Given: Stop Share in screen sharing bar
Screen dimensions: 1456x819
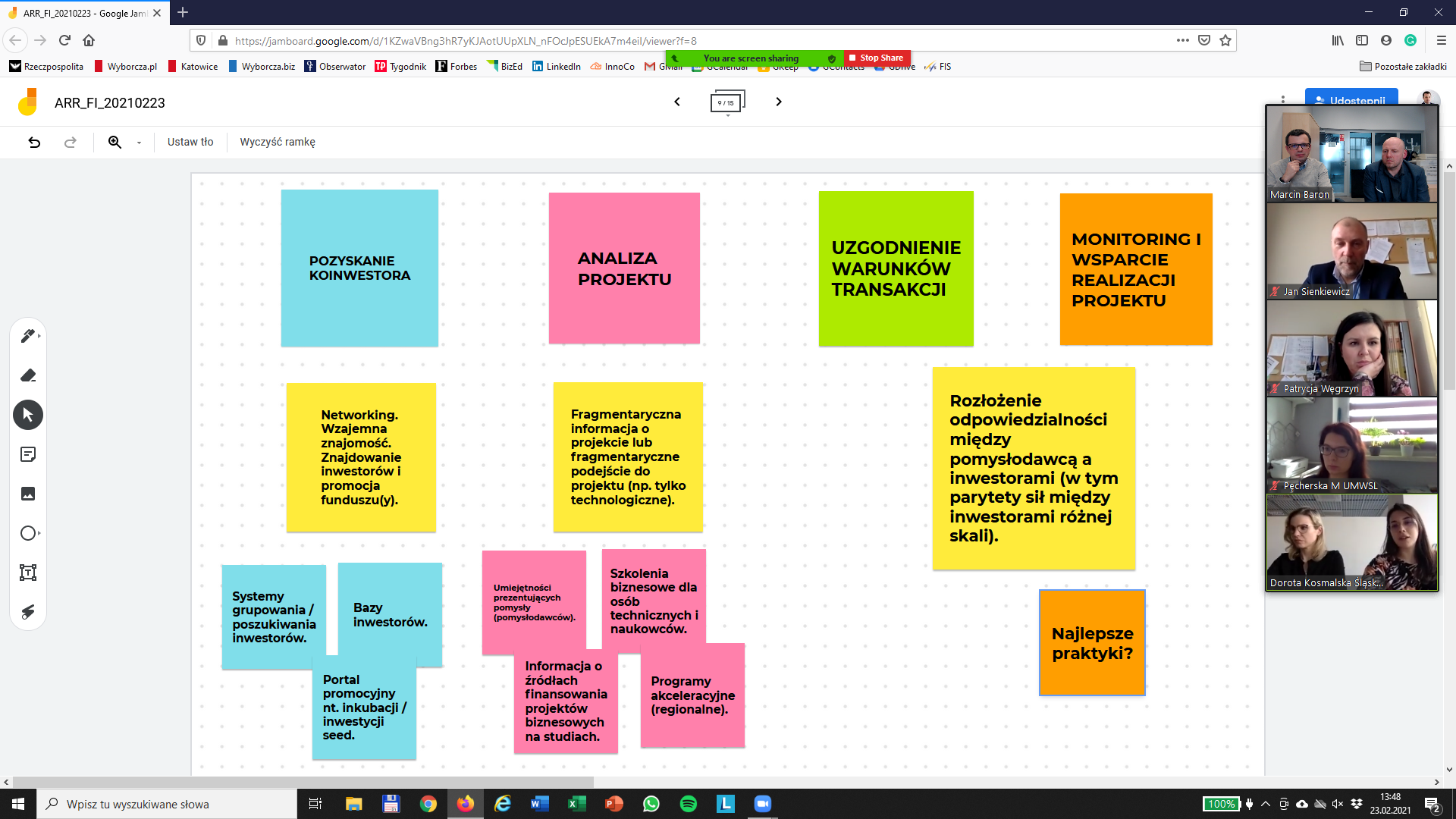Looking at the screenshot, I should click(x=877, y=58).
